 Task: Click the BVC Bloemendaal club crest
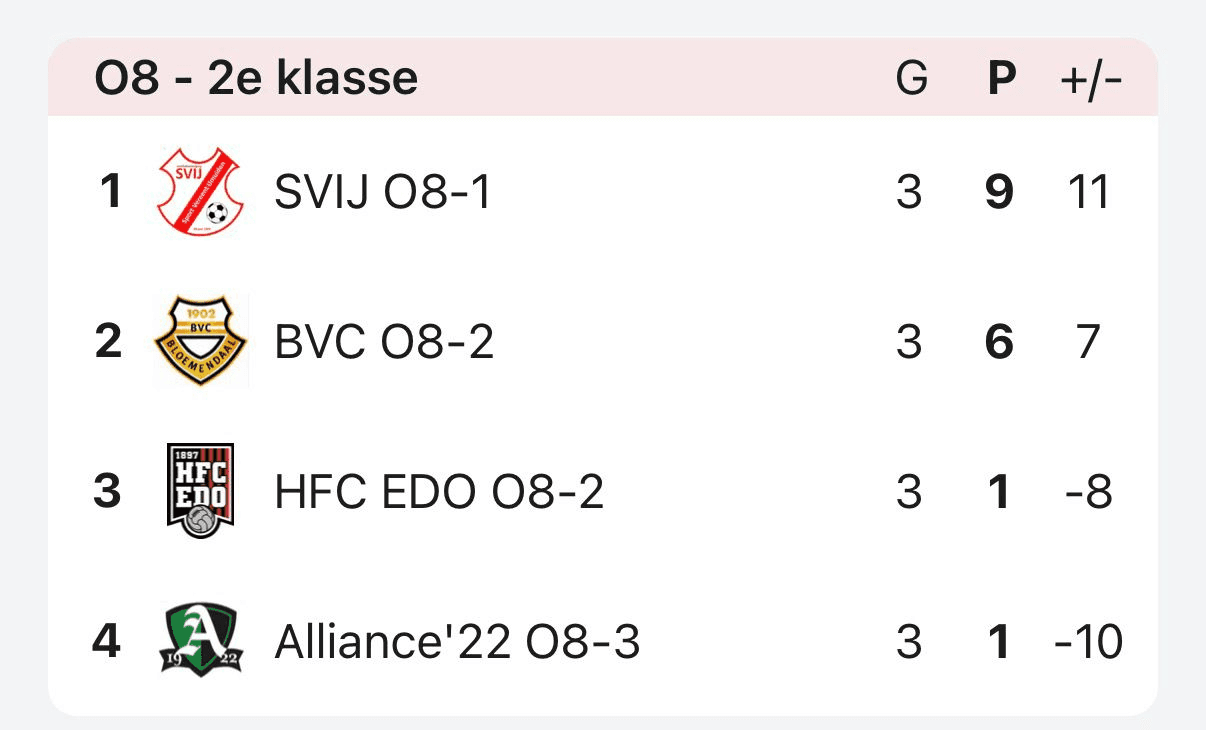[200, 341]
